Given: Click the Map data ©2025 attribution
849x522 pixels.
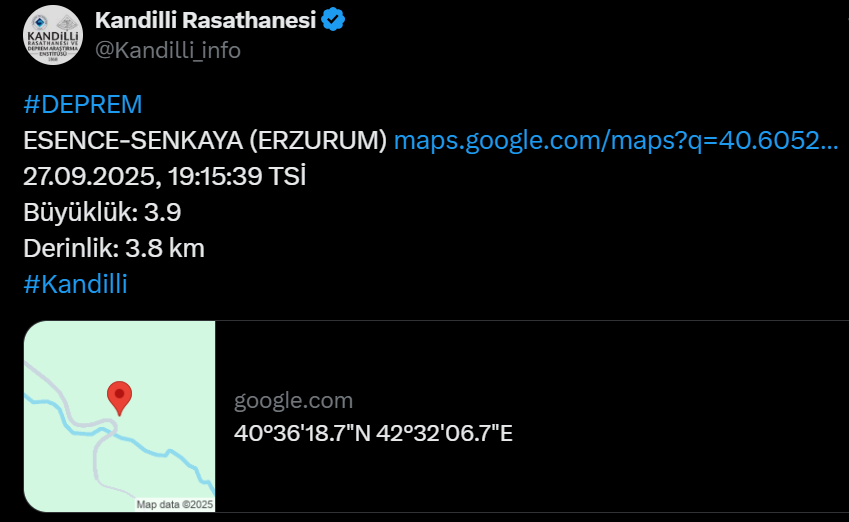Looking at the screenshot, I should pos(174,504).
